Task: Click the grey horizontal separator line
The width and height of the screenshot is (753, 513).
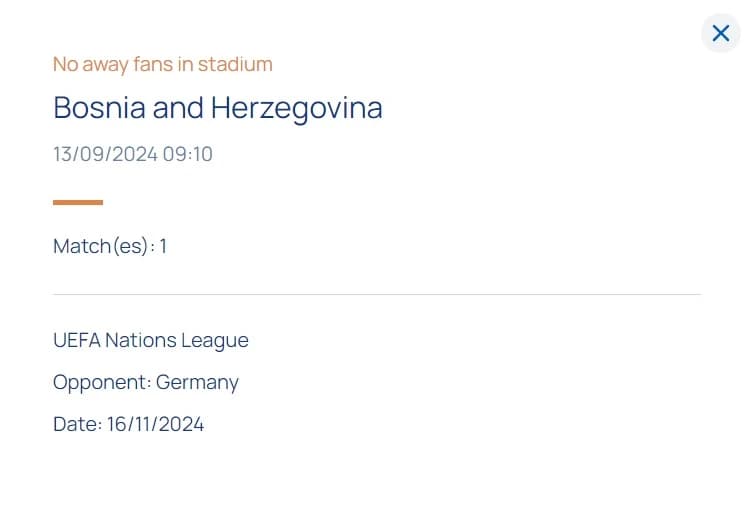Action: 377,294
